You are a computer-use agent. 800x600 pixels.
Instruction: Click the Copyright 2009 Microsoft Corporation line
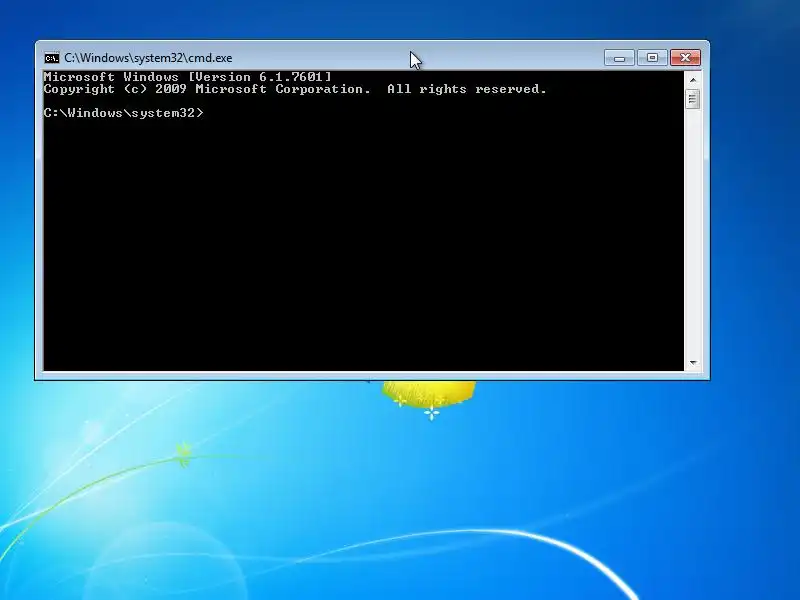295,89
